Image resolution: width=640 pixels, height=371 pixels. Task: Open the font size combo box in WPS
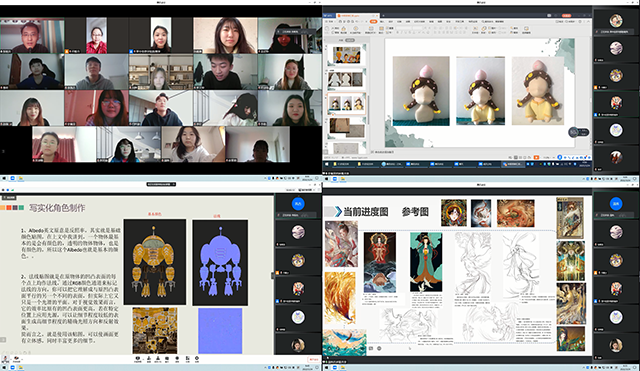tap(417, 28)
